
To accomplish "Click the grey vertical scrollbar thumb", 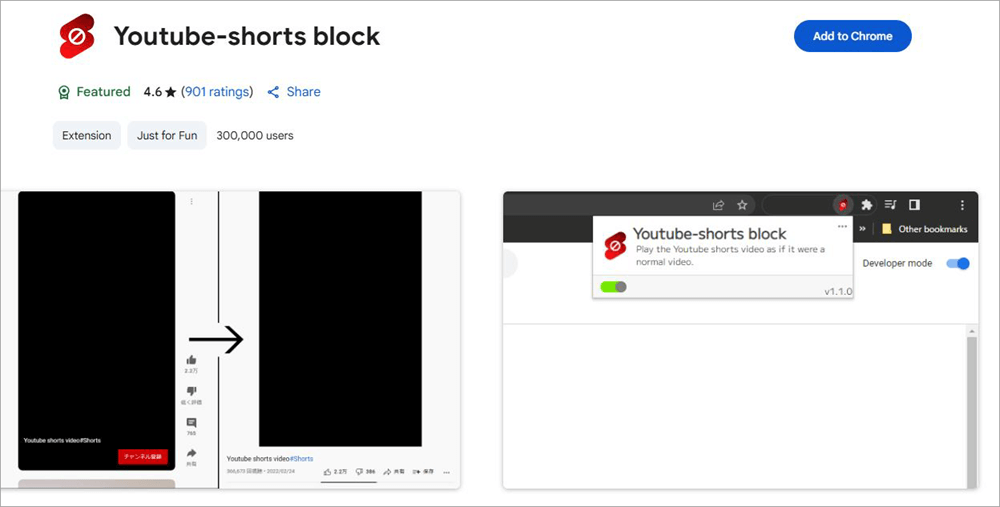I will click(972, 413).
